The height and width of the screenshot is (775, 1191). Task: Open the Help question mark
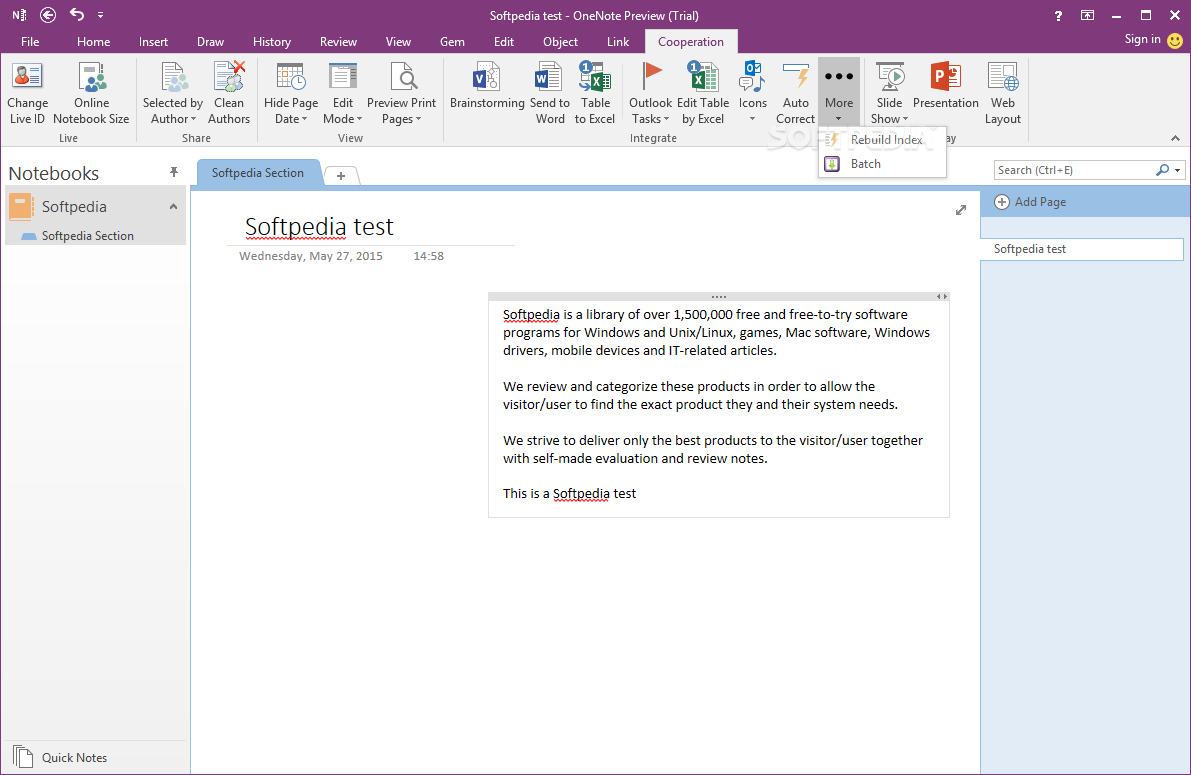coord(1058,15)
